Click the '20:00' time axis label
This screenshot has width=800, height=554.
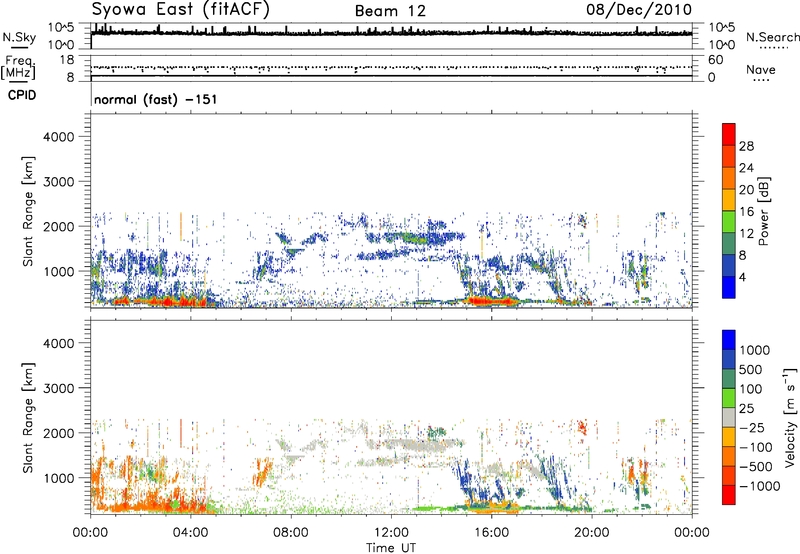(x=592, y=533)
